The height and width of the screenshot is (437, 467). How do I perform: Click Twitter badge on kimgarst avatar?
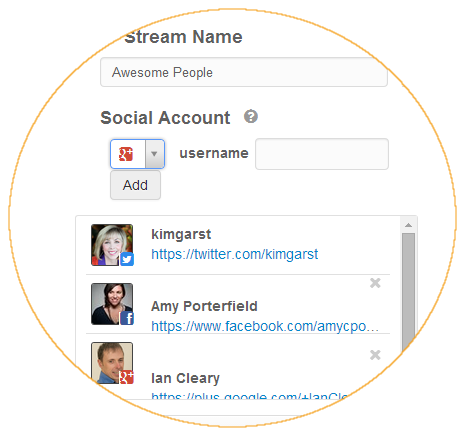[127, 259]
